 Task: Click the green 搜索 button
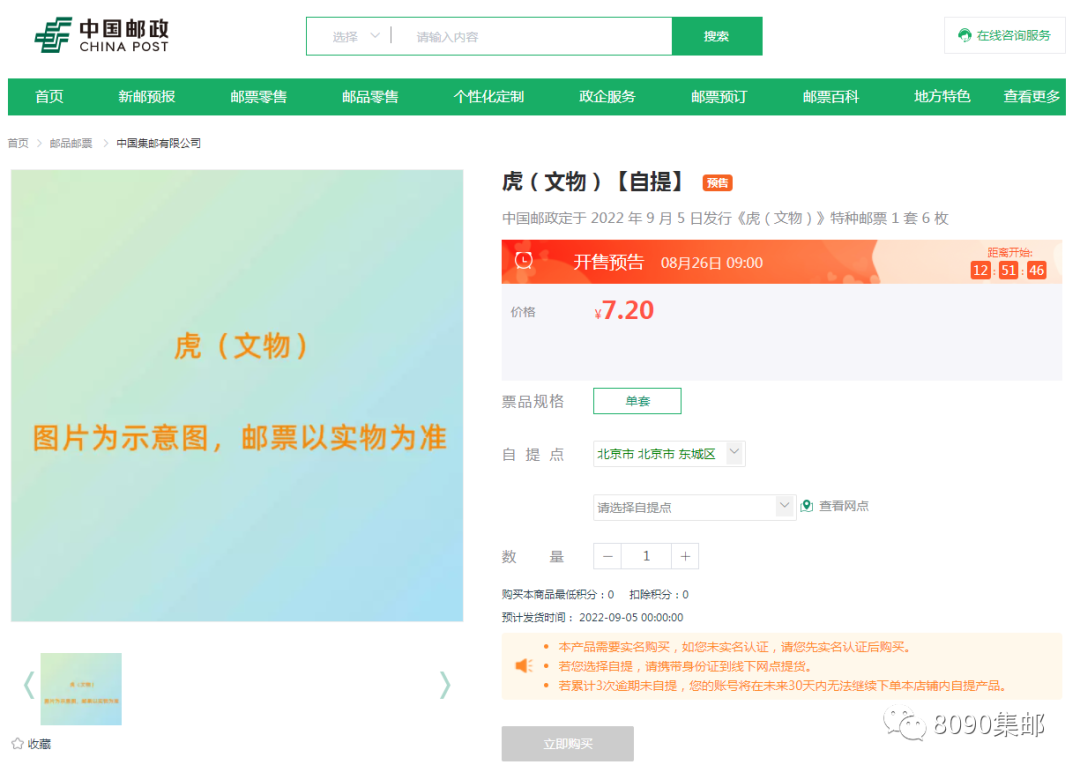point(716,36)
